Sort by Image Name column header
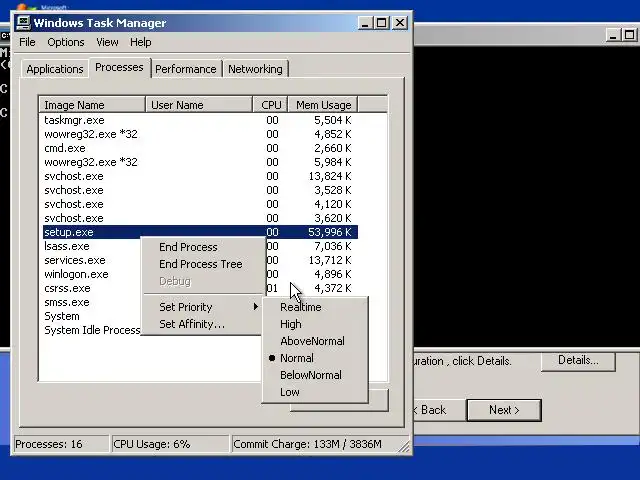This screenshot has width=640, height=480. tap(92, 105)
